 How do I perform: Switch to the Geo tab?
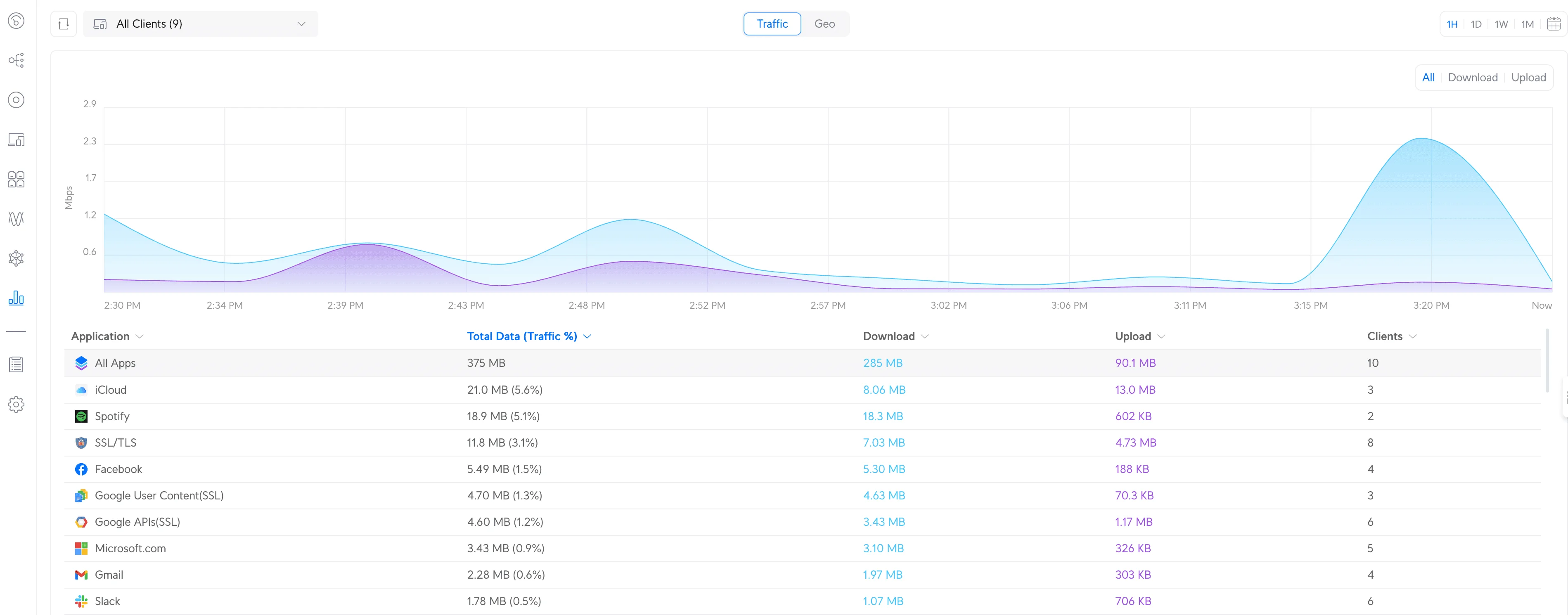click(x=825, y=24)
